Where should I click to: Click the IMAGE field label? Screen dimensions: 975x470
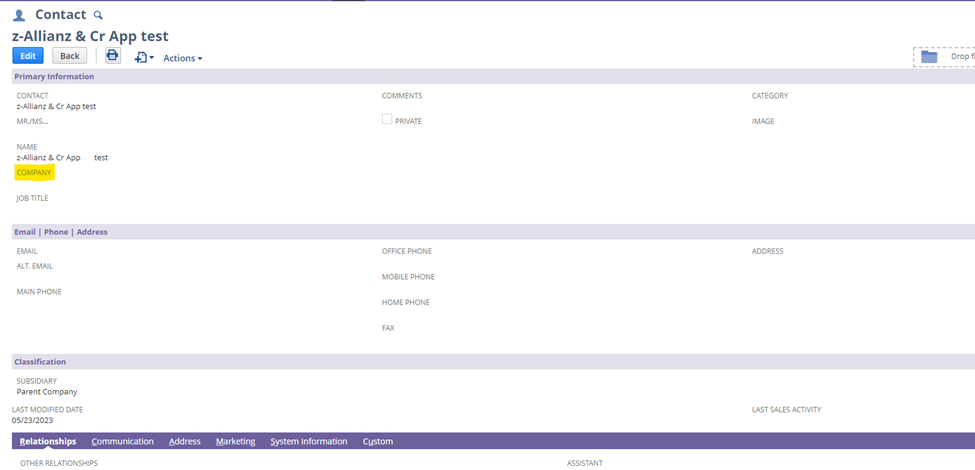coord(763,121)
